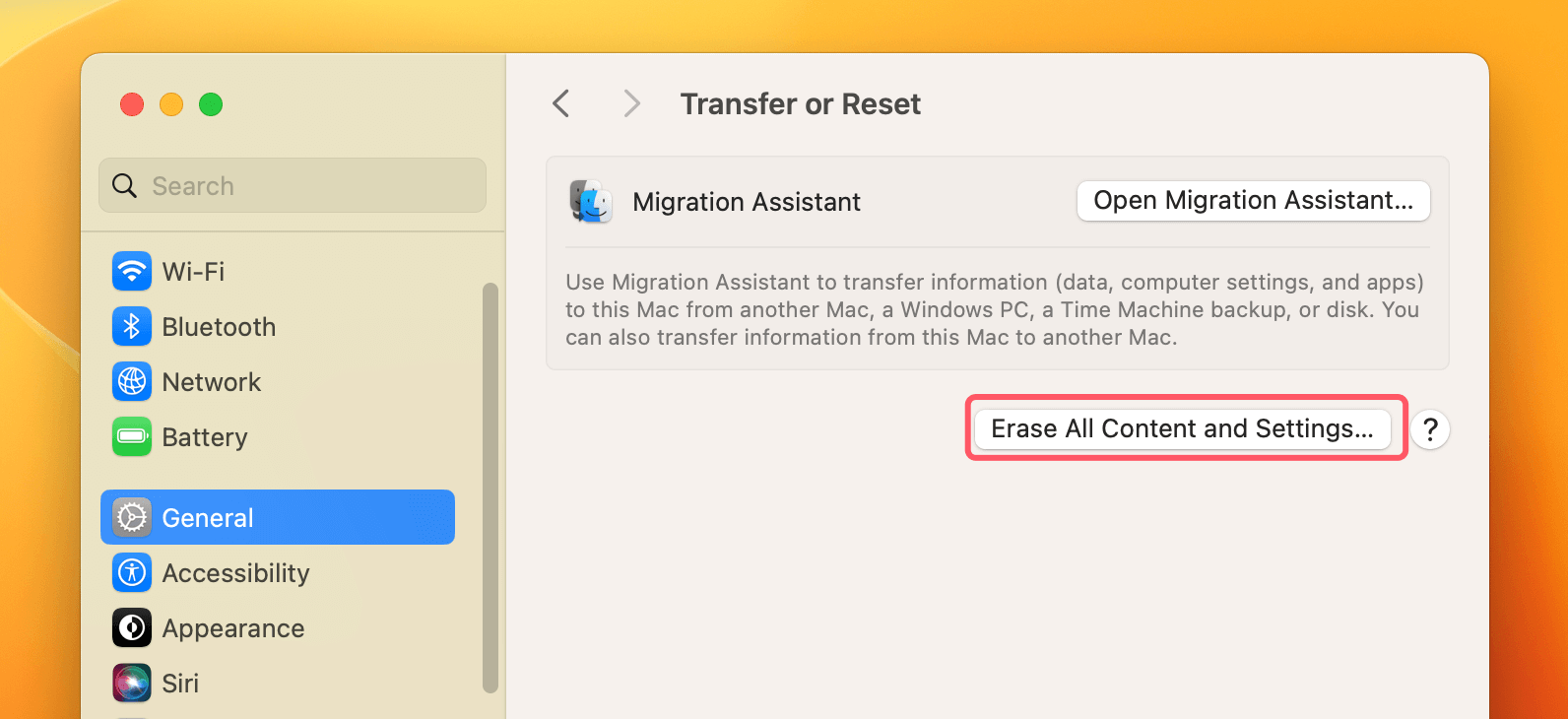The height and width of the screenshot is (719, 1568).
Task: Click the Bluetooth icon in sidebar
Action: [132, 326]
